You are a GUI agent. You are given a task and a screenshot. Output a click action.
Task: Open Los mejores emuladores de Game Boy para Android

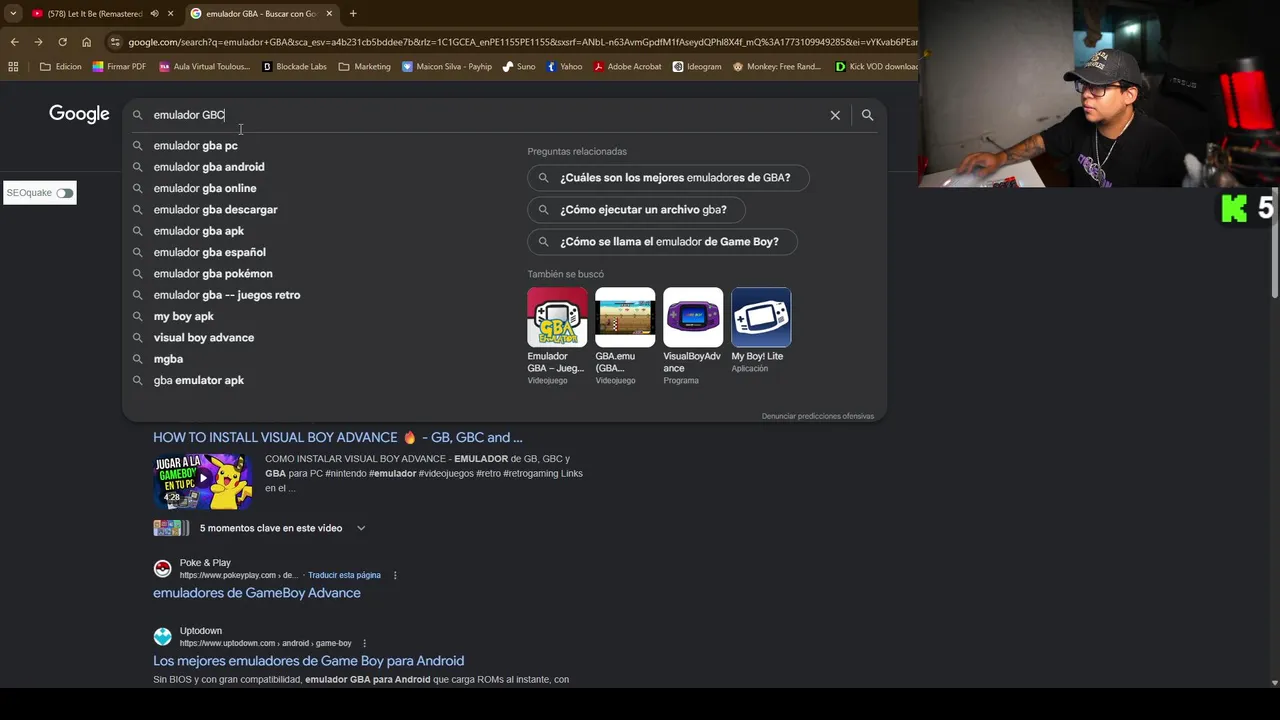point(308,661)
